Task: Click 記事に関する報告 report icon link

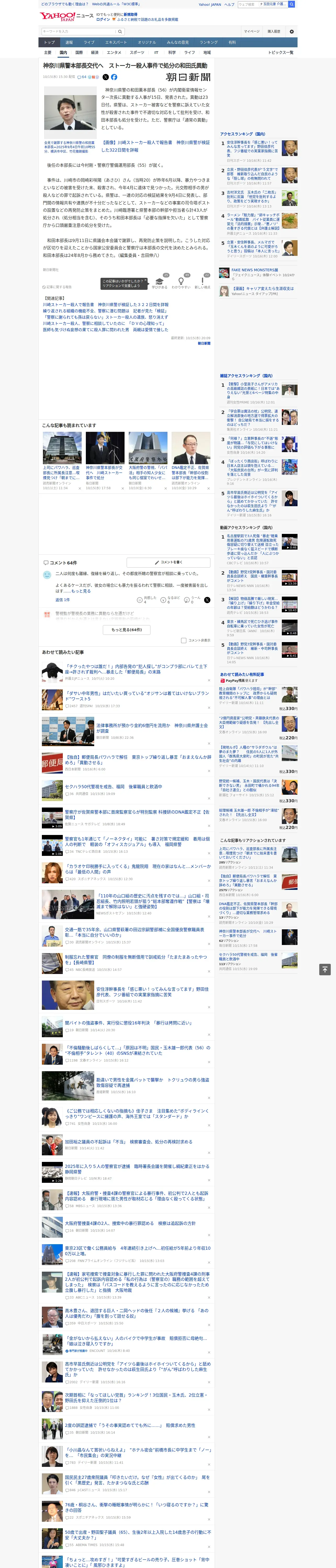Action: [x=57, y=287]
